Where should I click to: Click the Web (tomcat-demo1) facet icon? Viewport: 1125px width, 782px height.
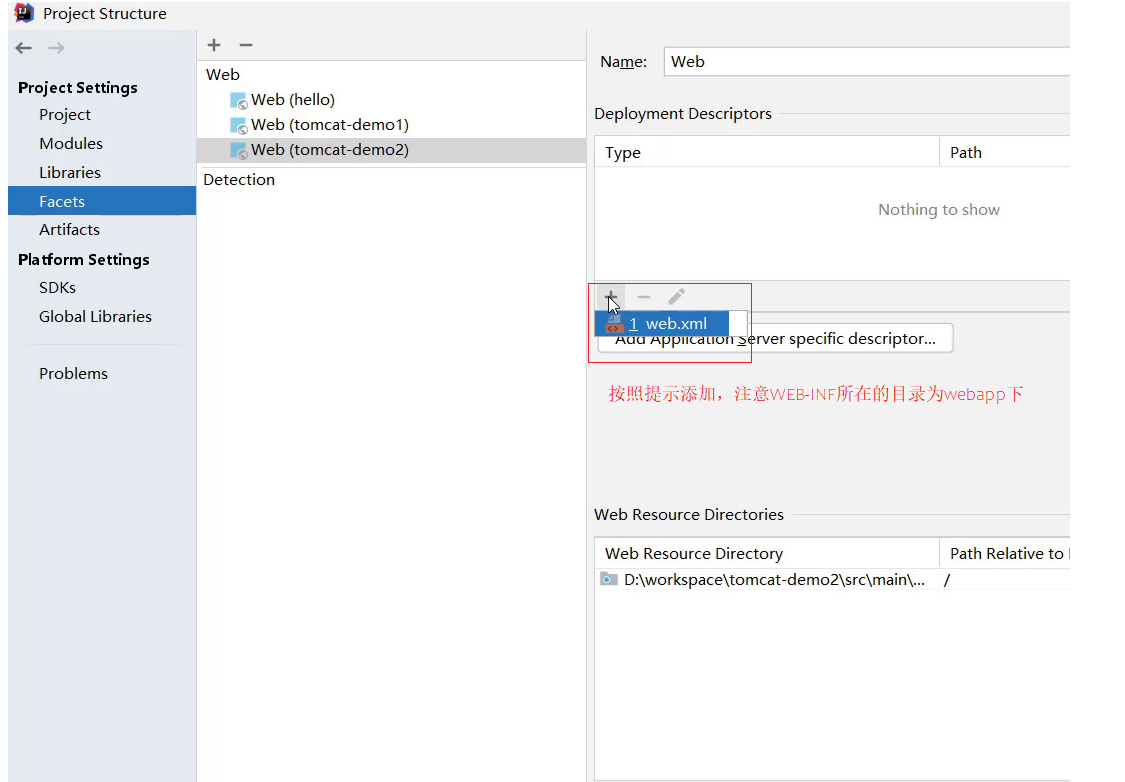238,126
